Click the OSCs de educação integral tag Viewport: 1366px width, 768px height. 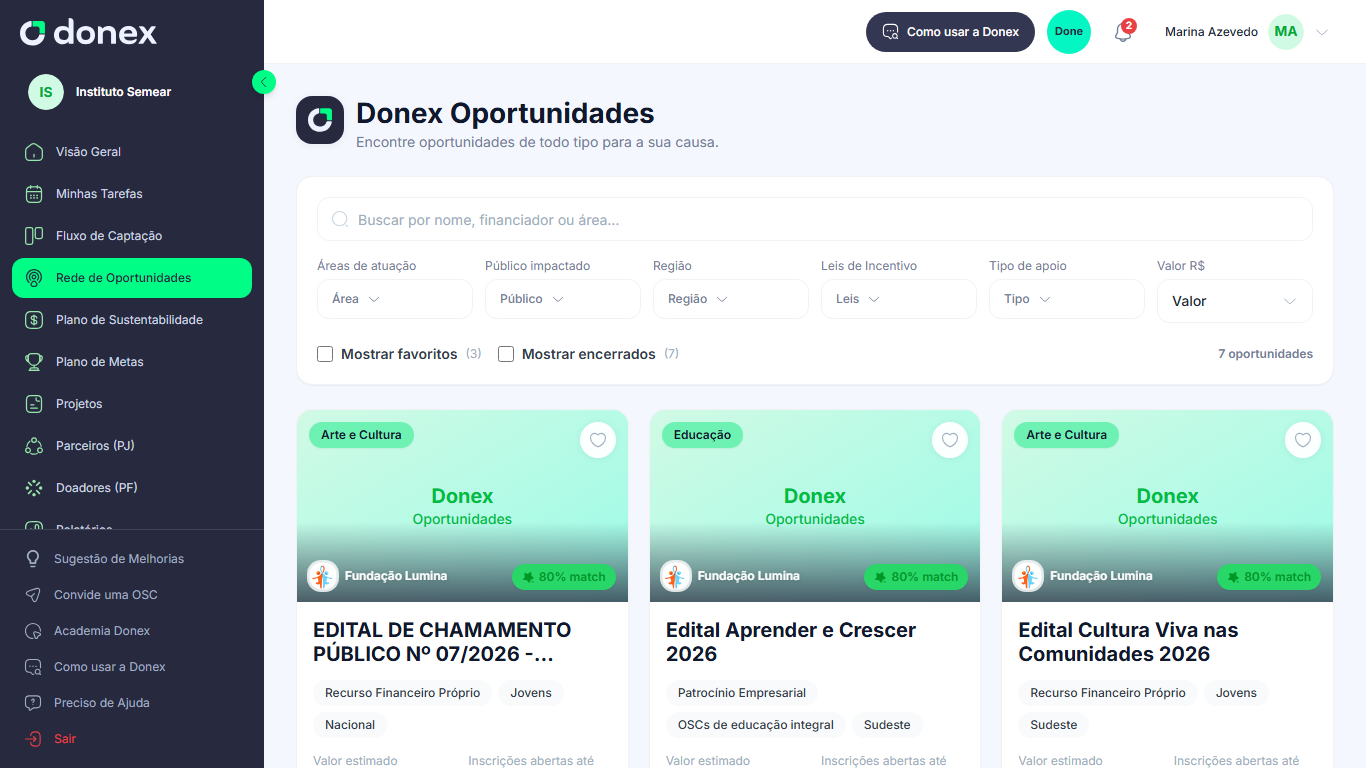(x=756, y=725)
